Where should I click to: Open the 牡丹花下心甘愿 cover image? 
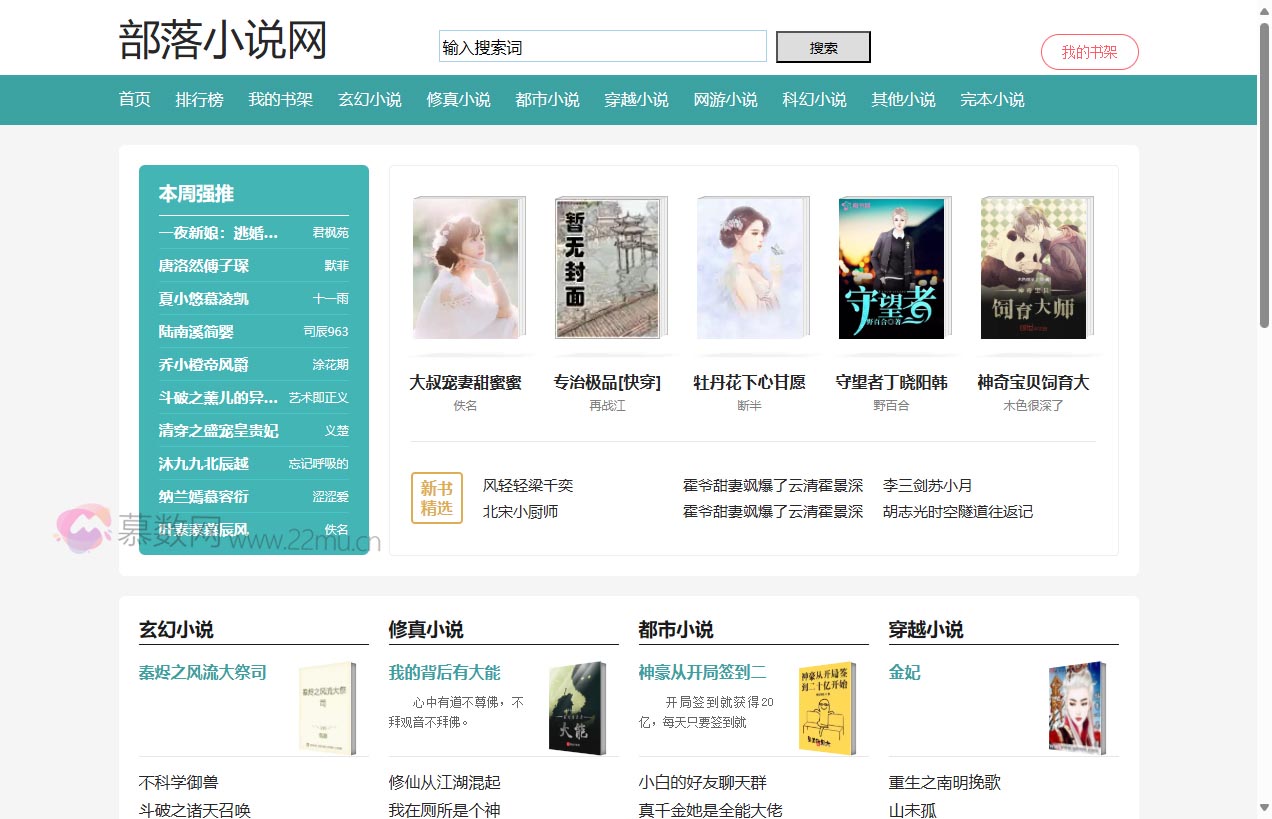(x=750, y=268)
